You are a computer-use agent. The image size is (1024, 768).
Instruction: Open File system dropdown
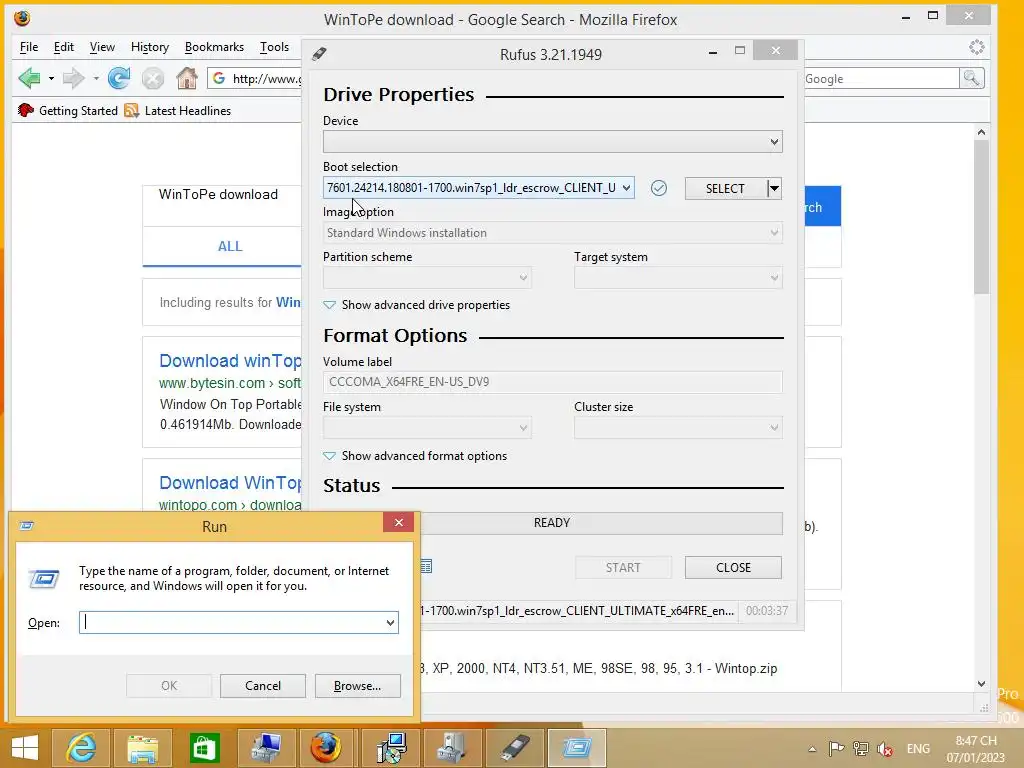point(427,428)
